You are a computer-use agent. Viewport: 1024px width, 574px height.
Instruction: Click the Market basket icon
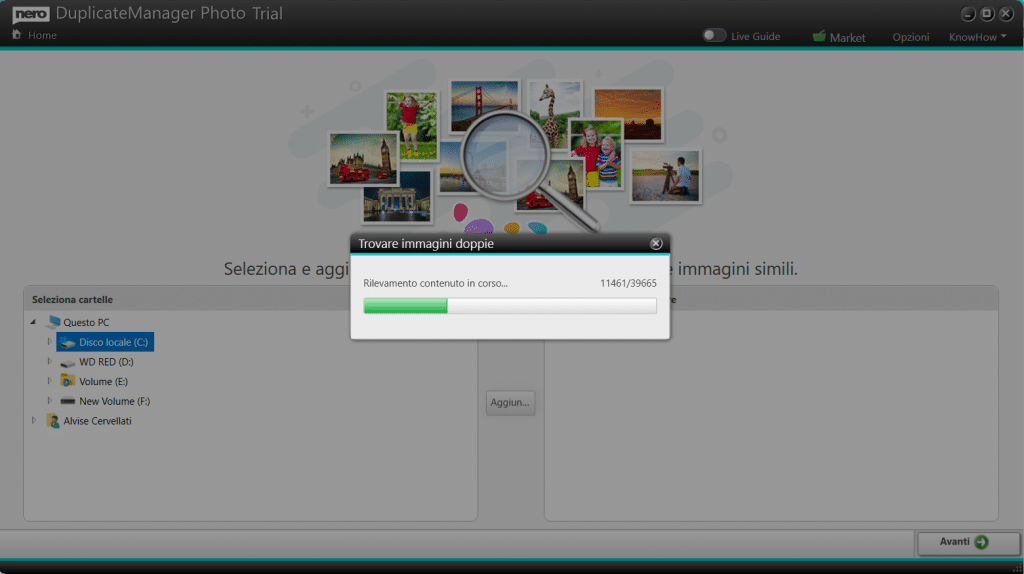[819, 36]
